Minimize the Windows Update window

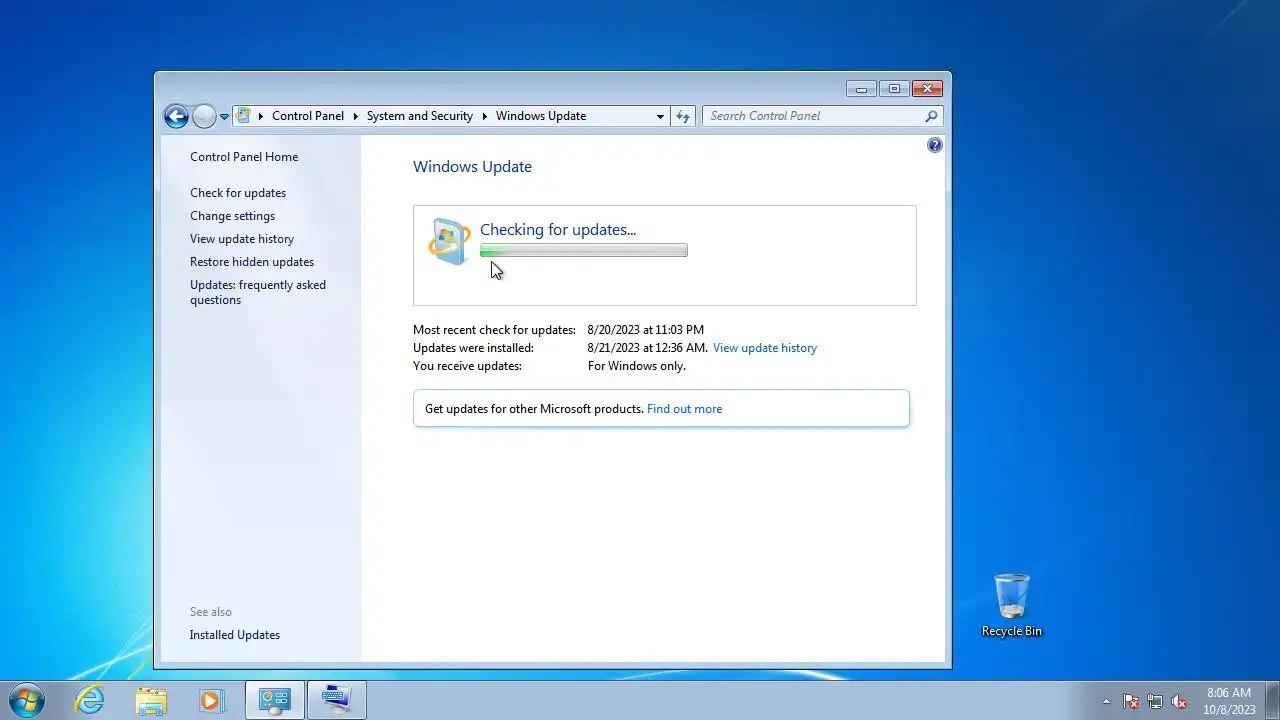click(x=861, y=89)
